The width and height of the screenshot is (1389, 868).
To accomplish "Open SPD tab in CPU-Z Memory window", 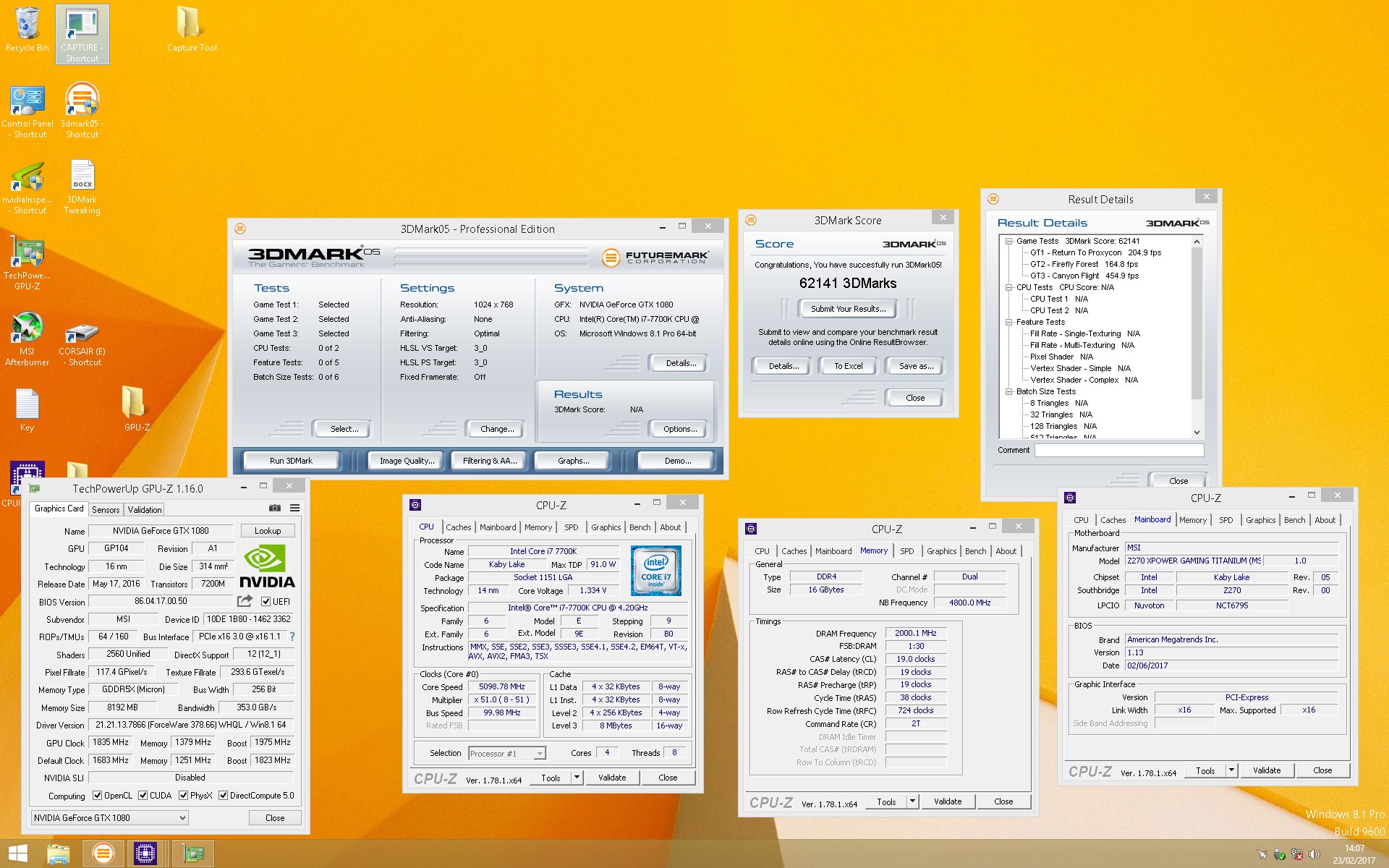I will coord(907,551).
